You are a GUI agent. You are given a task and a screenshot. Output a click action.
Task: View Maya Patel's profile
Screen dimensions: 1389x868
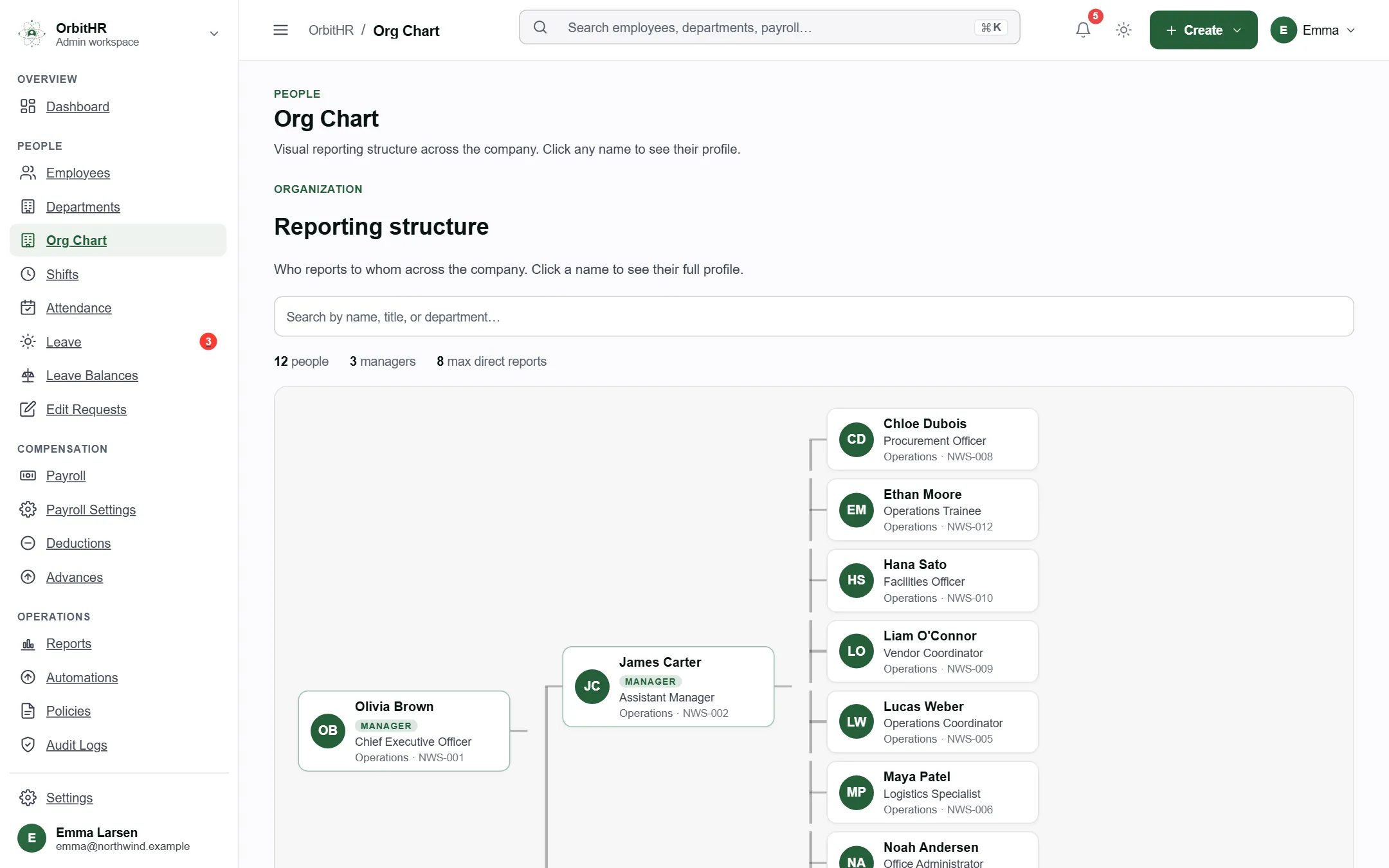[x=932, y=792]
